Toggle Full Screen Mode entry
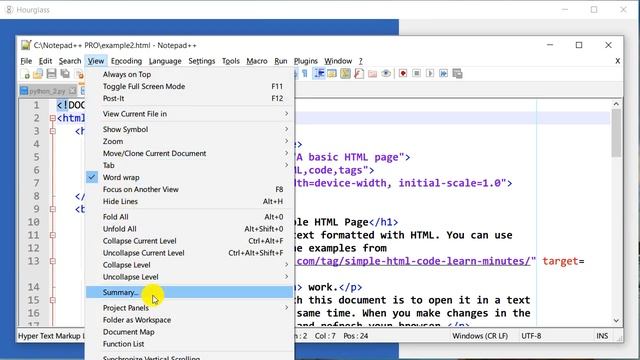The width and height of the screenshot is (640, 360). (189, 86)
